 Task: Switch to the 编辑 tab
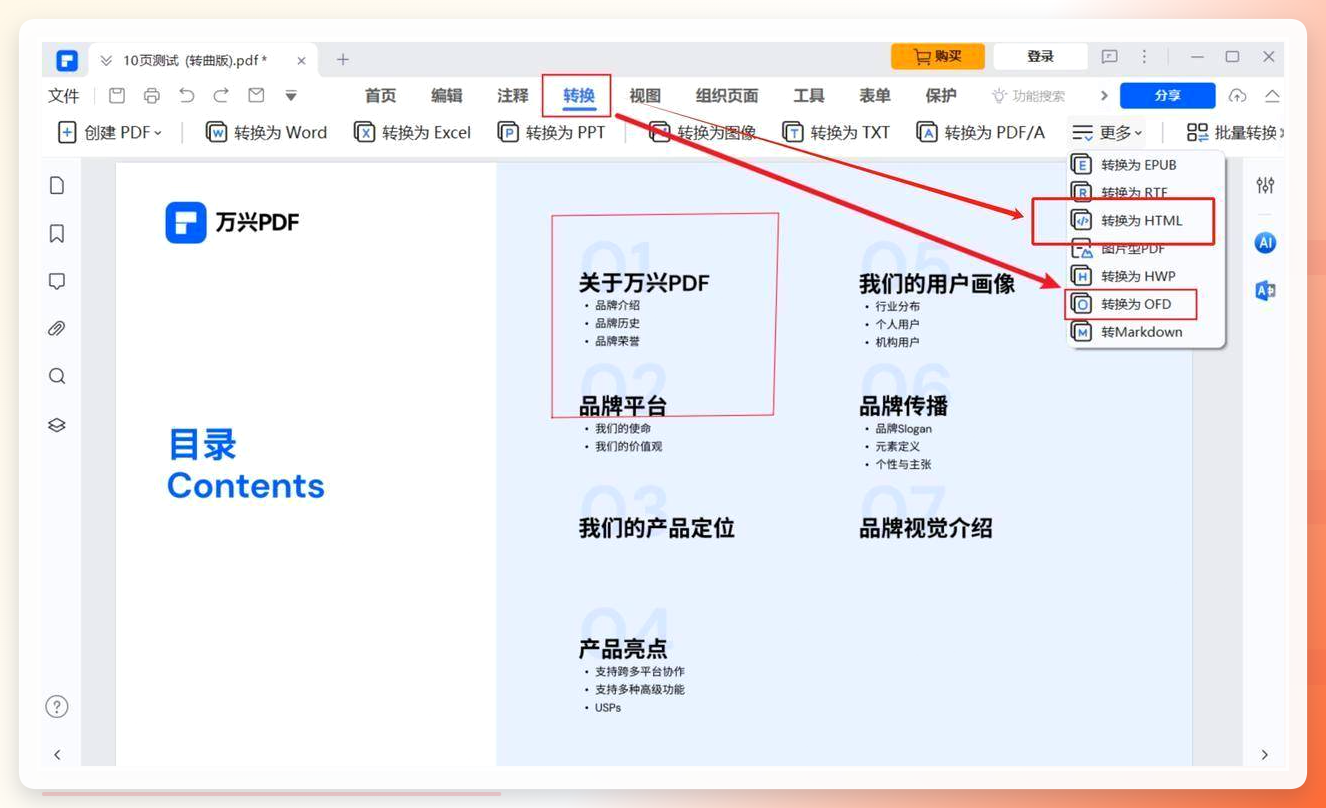pos(446,96)
